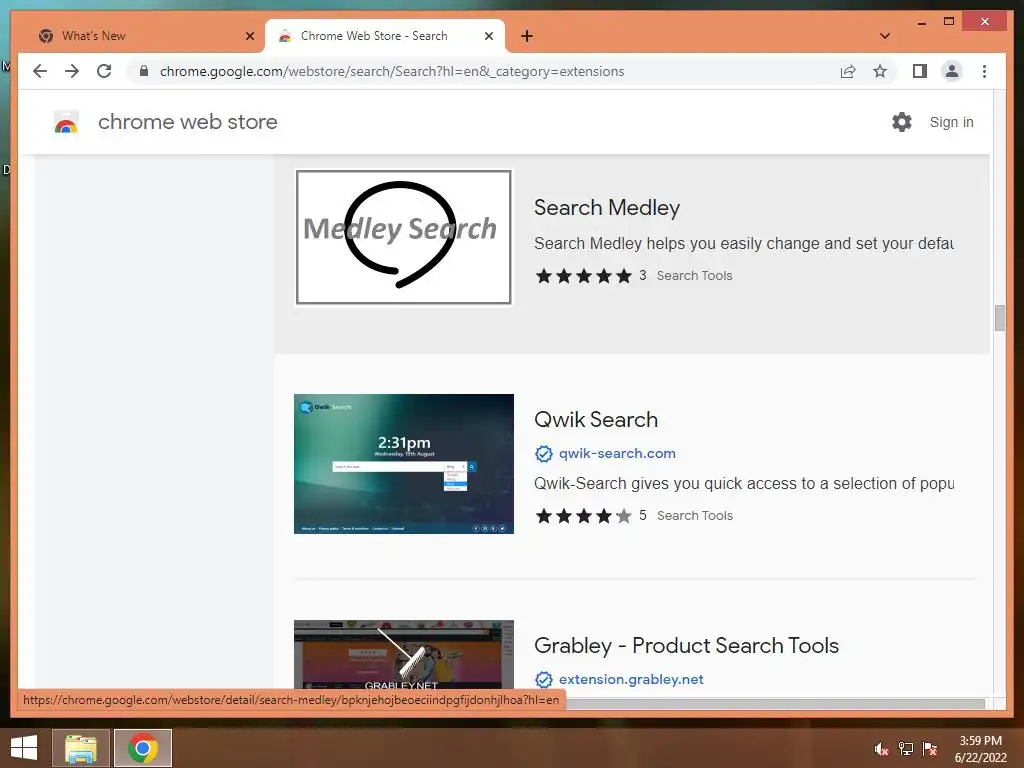The width and height of the screenshot is (1024, 768).
Task: Sign in to Chrome Web Store
Action: pos(951,122)
